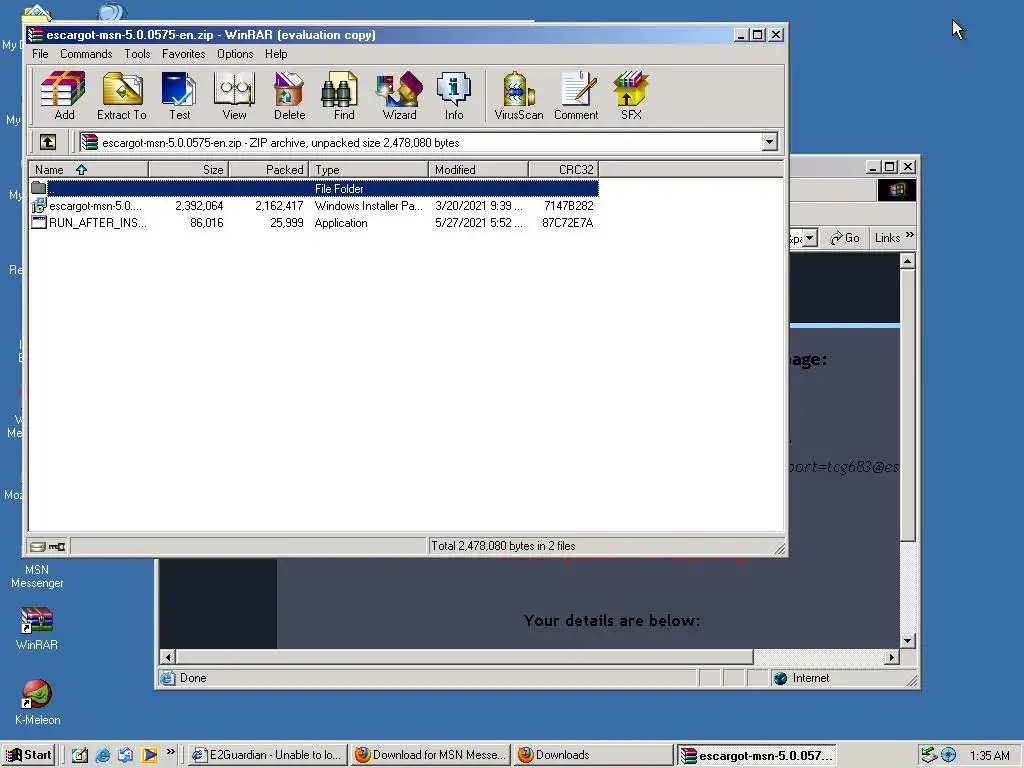Click the Delete toolbar icon
Screen dimensions: 1024x768
click(x=289, y=96)
